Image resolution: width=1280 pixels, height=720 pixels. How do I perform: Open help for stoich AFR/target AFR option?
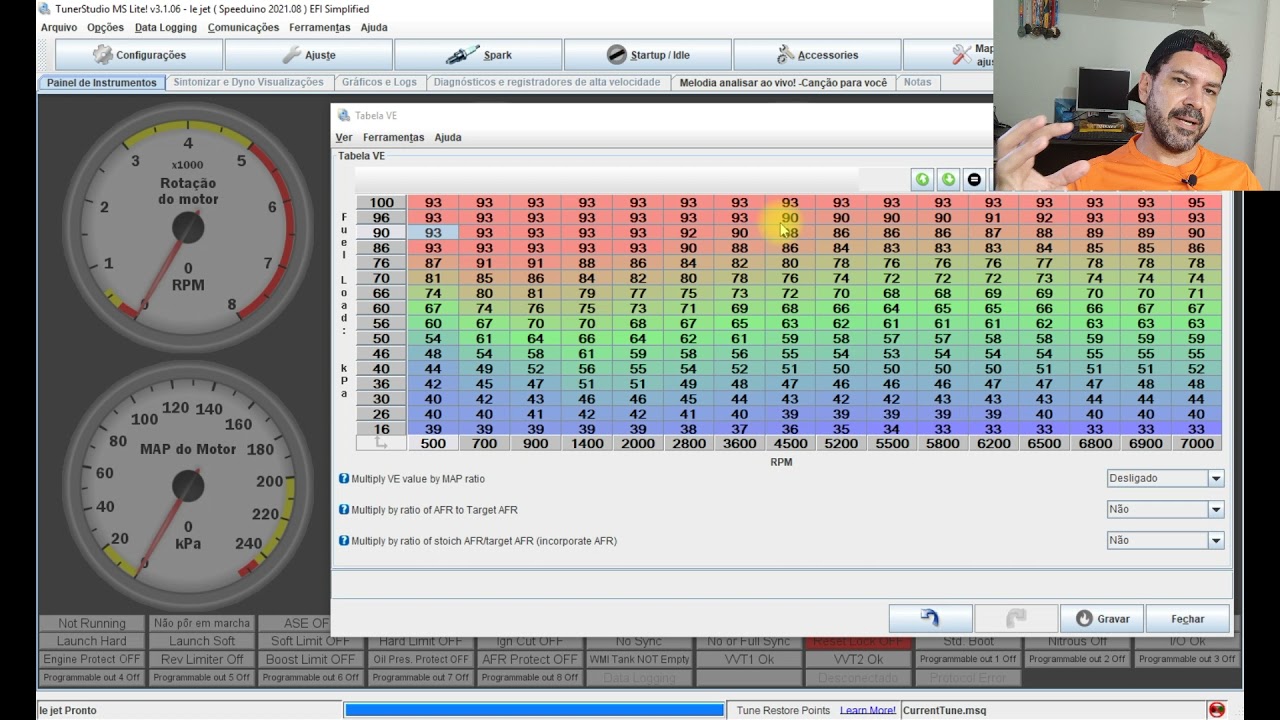pyautogui.click(x=344, y=541)
